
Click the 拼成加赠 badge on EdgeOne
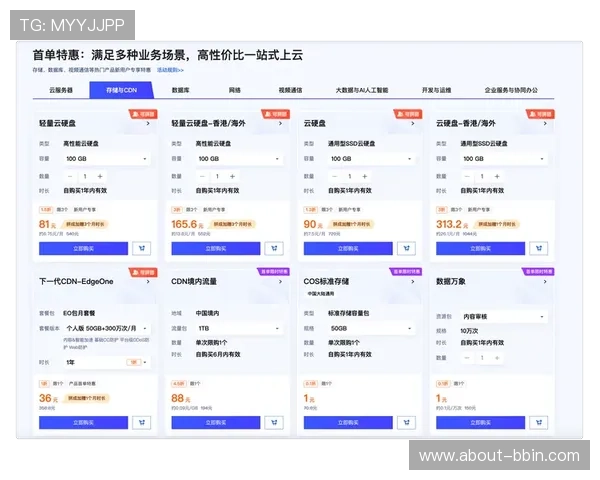click(86, 398)
